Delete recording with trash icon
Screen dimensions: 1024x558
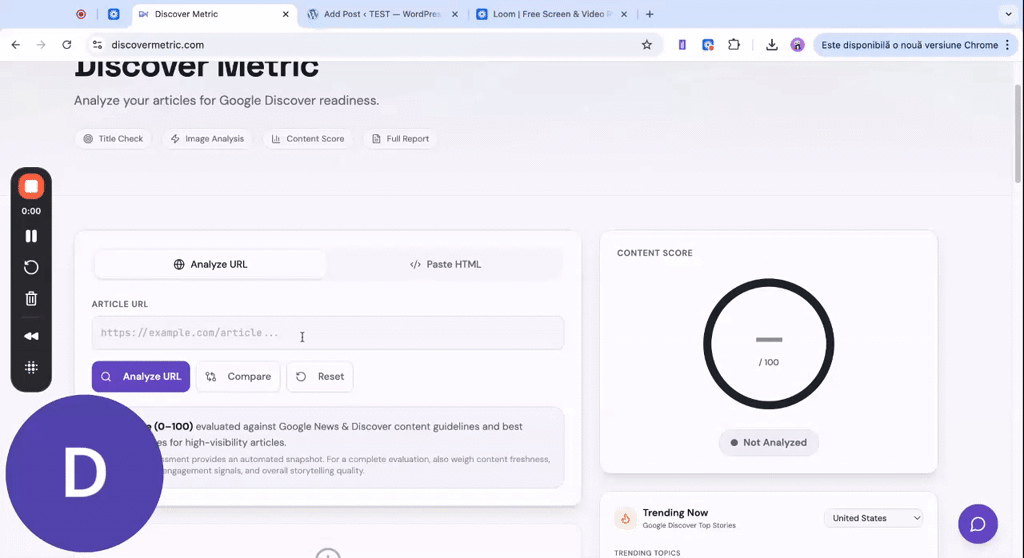(31, 299)
